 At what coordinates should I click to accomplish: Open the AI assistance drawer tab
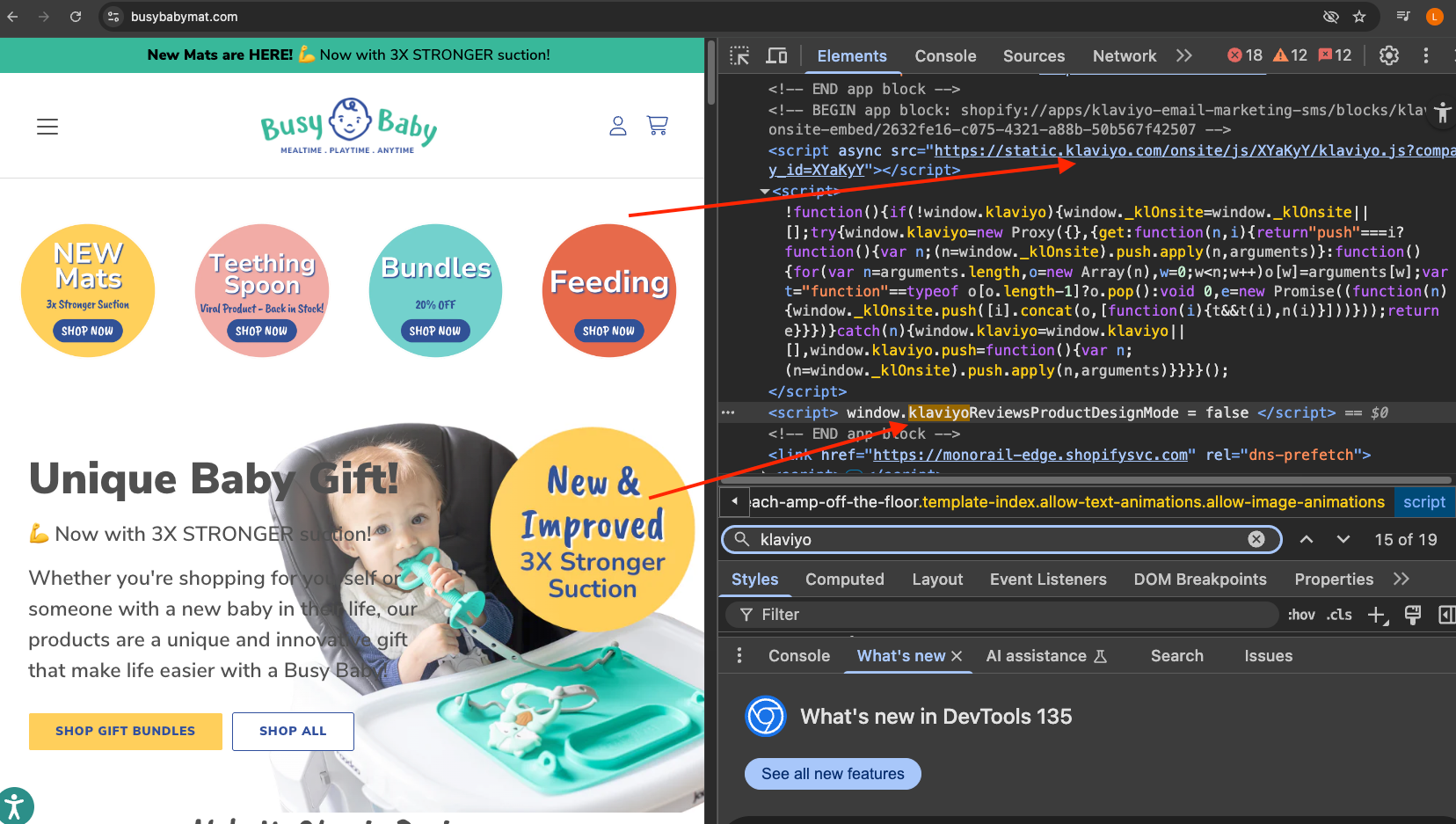pos(1046,656)
